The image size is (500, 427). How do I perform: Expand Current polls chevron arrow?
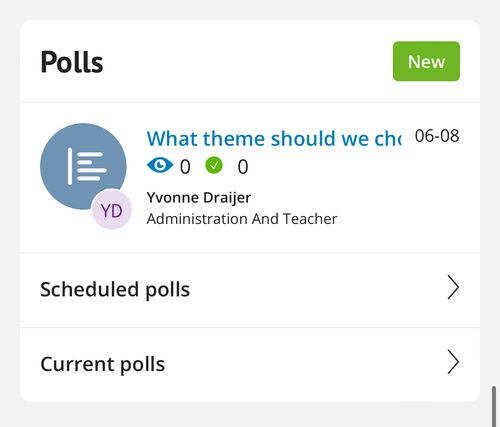[x=453, y=362]
